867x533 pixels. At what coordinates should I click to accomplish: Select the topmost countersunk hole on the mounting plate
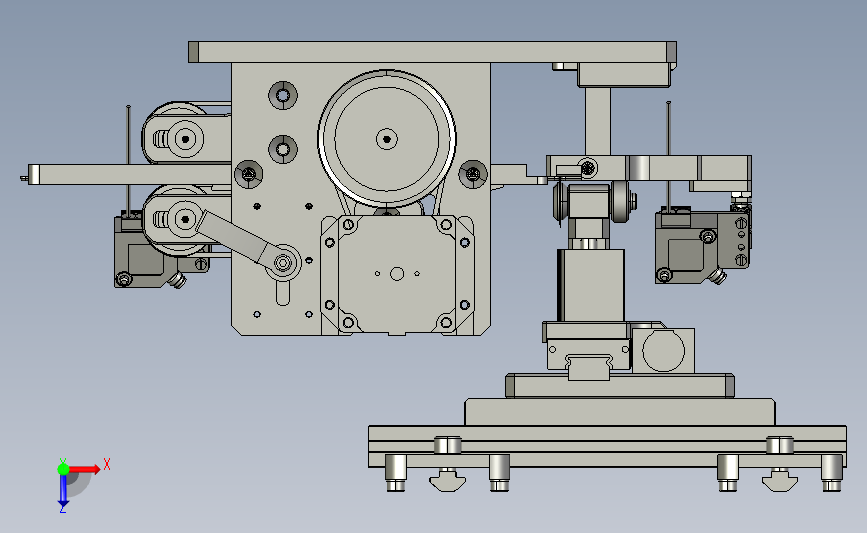coord(283,95)
